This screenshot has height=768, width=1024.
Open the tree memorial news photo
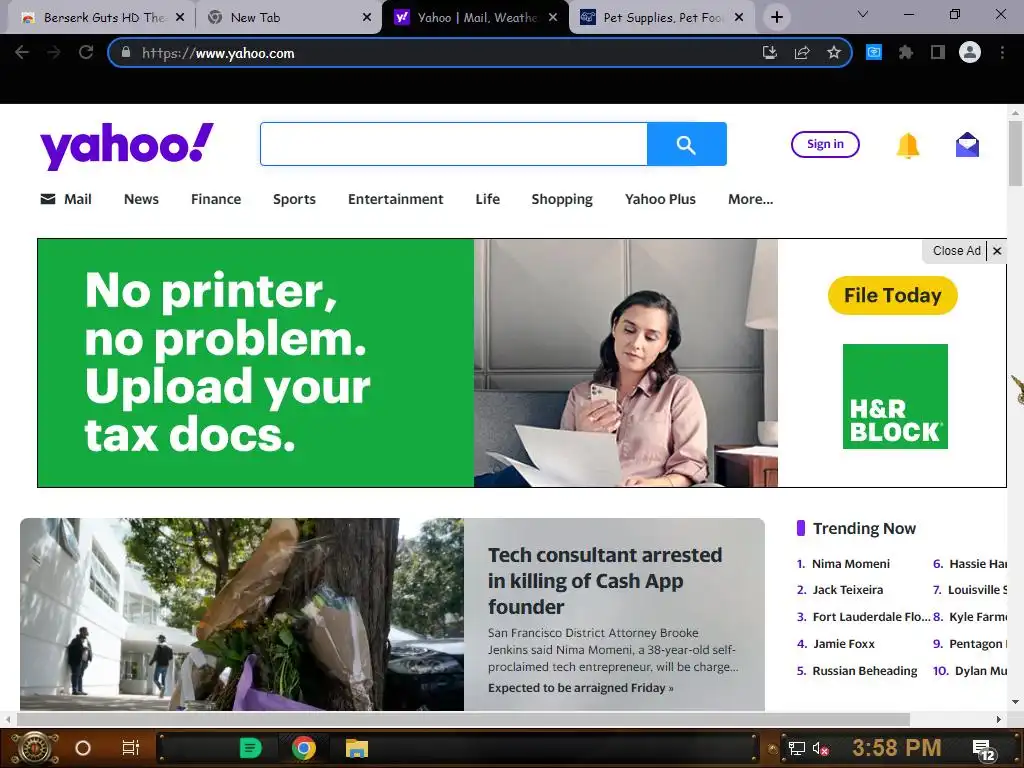242,615
